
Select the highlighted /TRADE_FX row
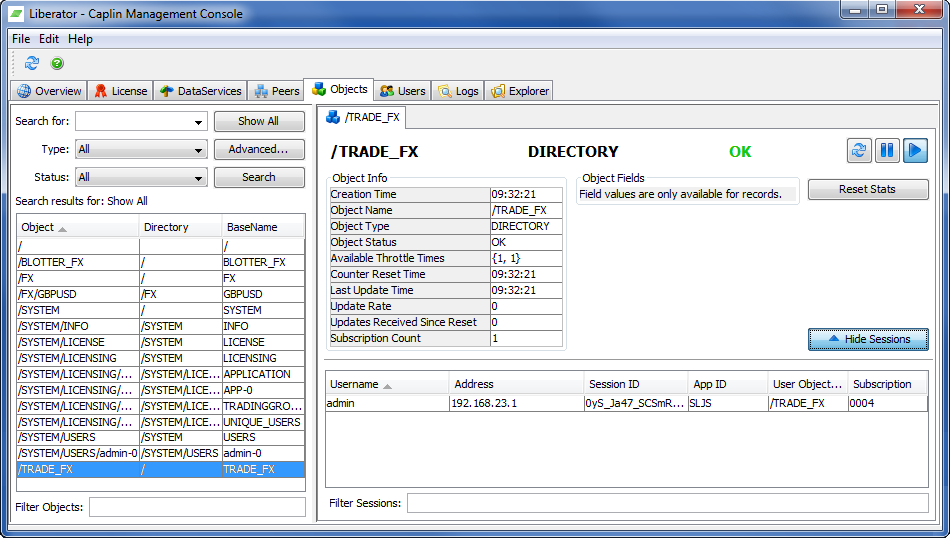click(161, 469)
